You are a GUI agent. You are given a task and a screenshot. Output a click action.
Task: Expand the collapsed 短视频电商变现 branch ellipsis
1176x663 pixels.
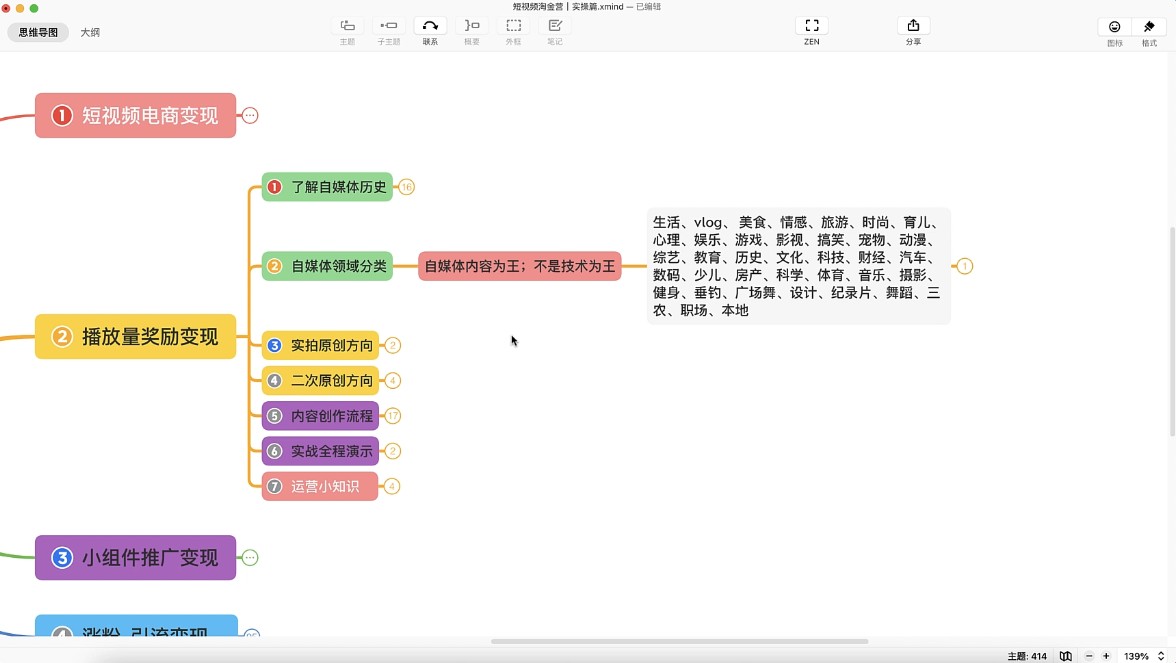pos(249,115)
